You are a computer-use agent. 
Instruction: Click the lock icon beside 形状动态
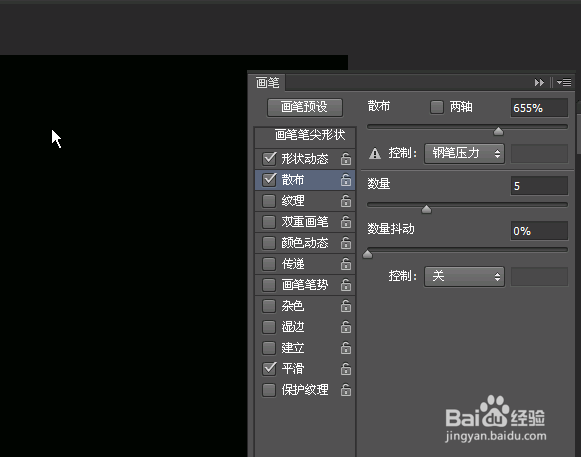coord(346,159)
